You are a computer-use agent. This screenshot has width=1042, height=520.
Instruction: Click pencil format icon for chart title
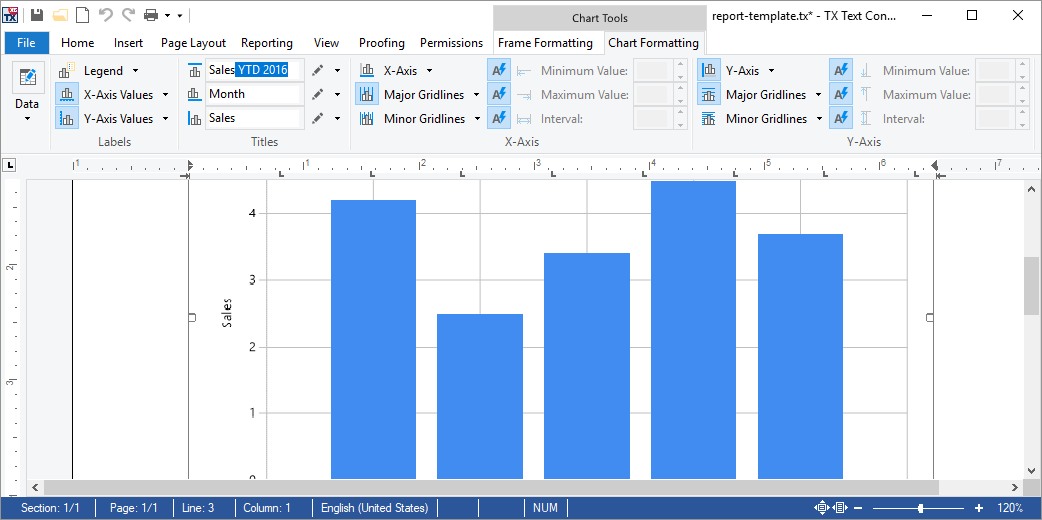318,70
